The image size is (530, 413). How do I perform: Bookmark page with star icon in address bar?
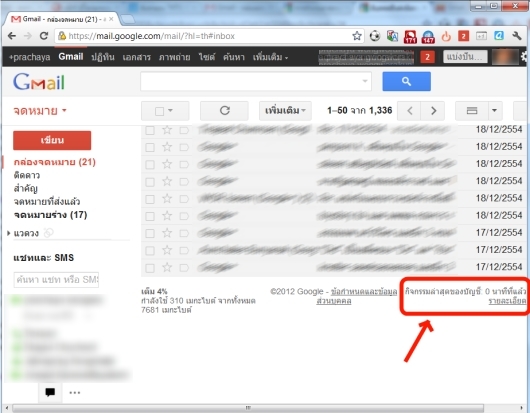357,36
